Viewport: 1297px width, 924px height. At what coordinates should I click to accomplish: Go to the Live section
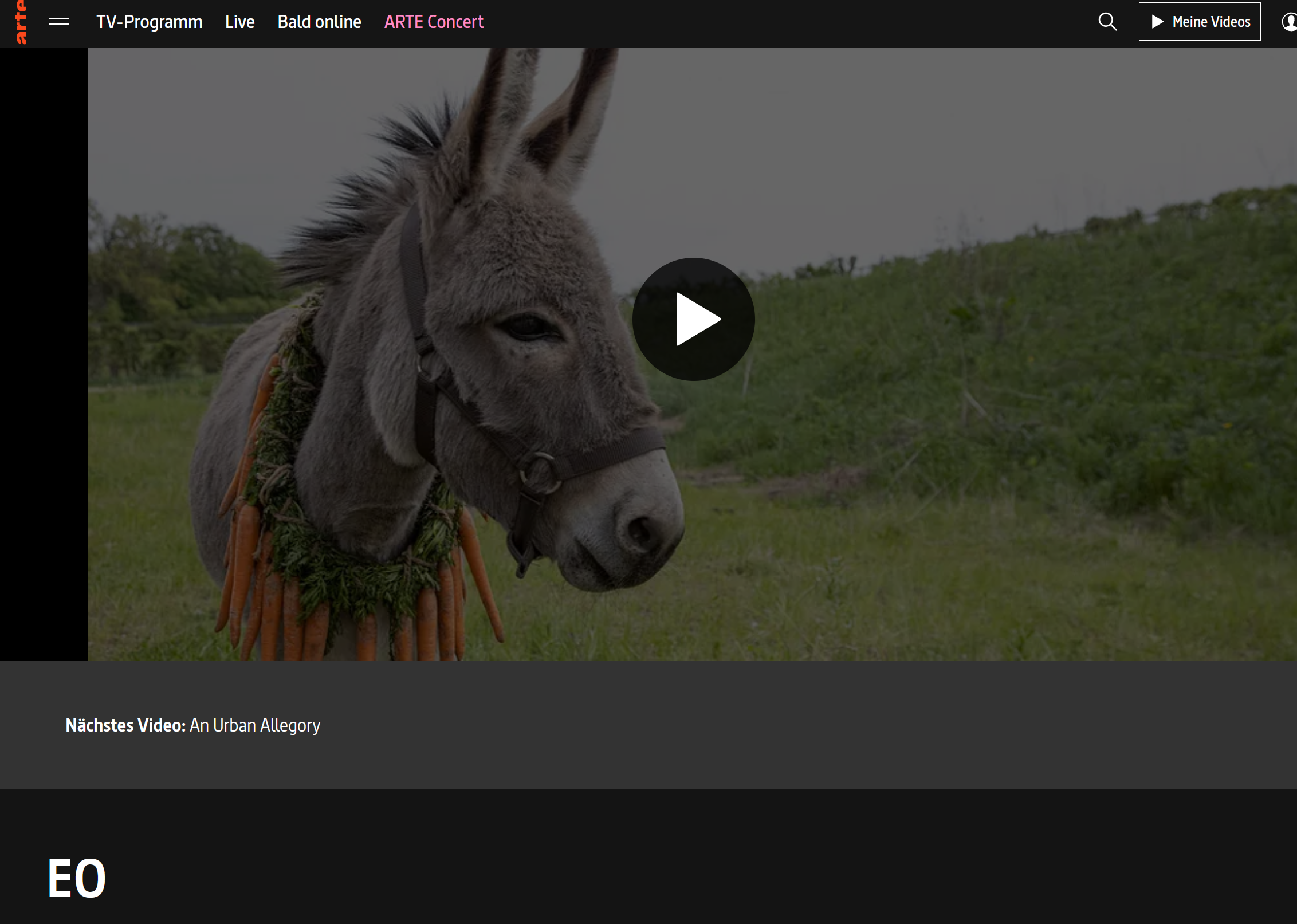click(239, 22)
